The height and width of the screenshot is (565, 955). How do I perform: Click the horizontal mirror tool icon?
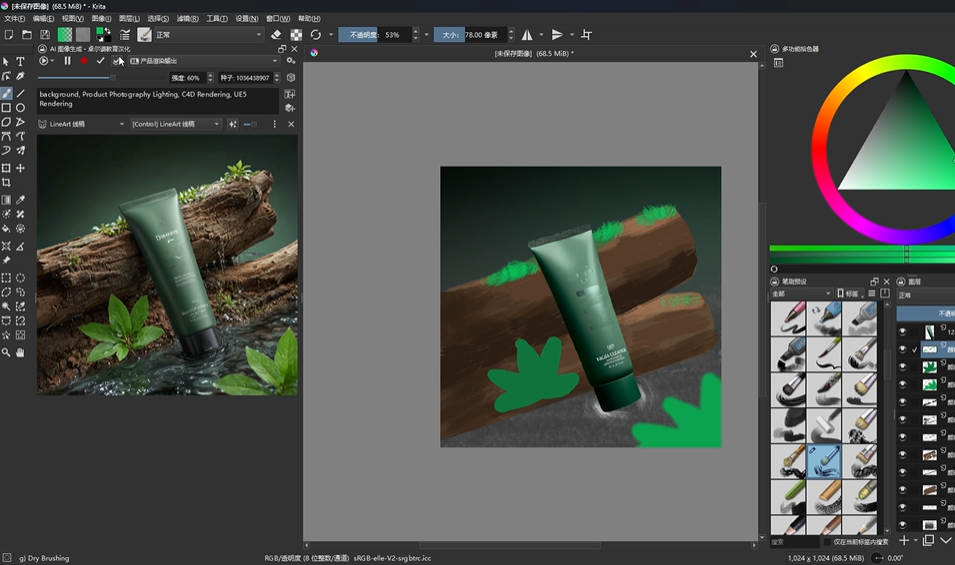tap(527, 35)
